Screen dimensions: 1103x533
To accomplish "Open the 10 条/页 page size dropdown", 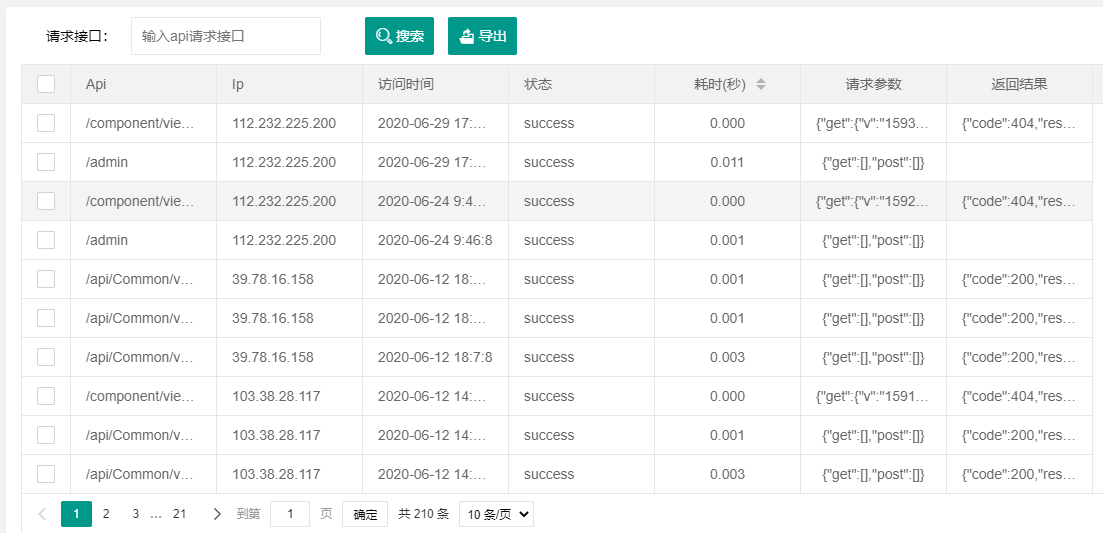I will pos(496,514).
